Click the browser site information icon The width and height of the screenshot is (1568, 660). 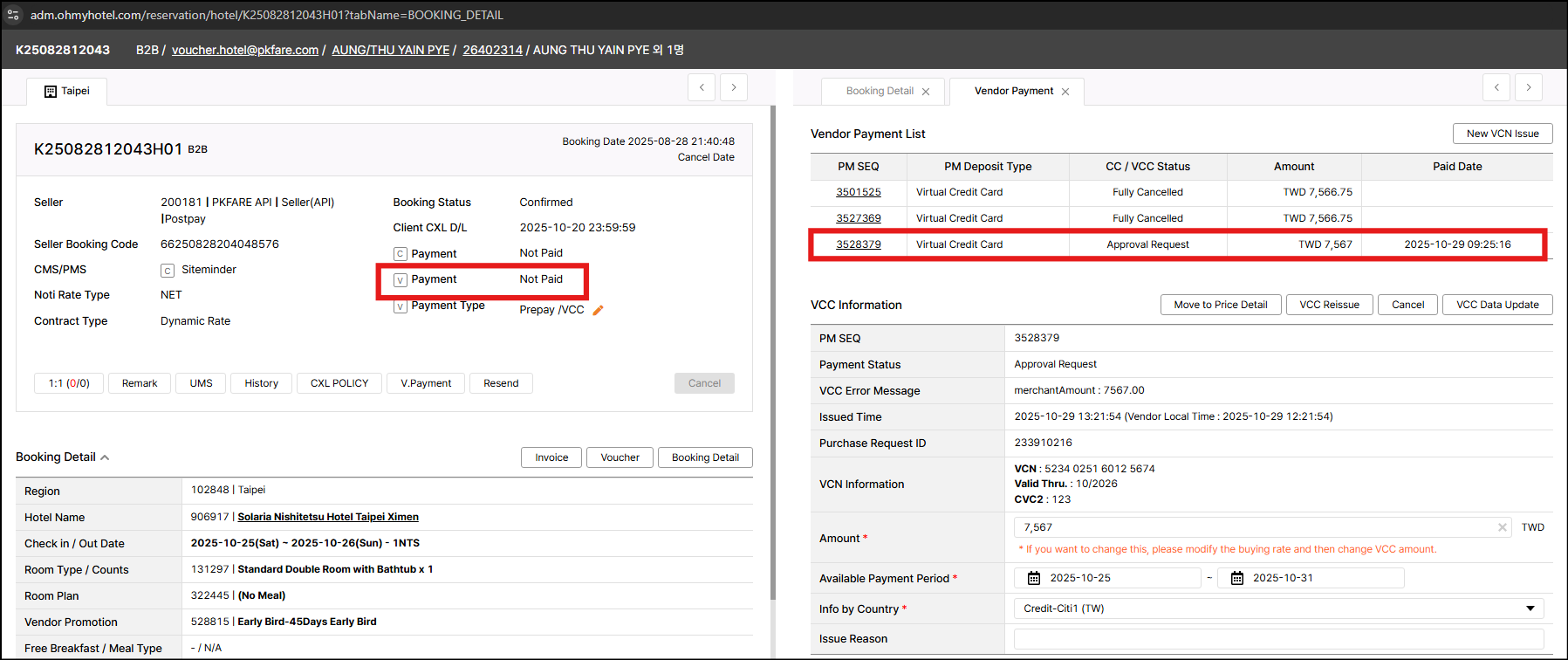[x=13, y=15]
